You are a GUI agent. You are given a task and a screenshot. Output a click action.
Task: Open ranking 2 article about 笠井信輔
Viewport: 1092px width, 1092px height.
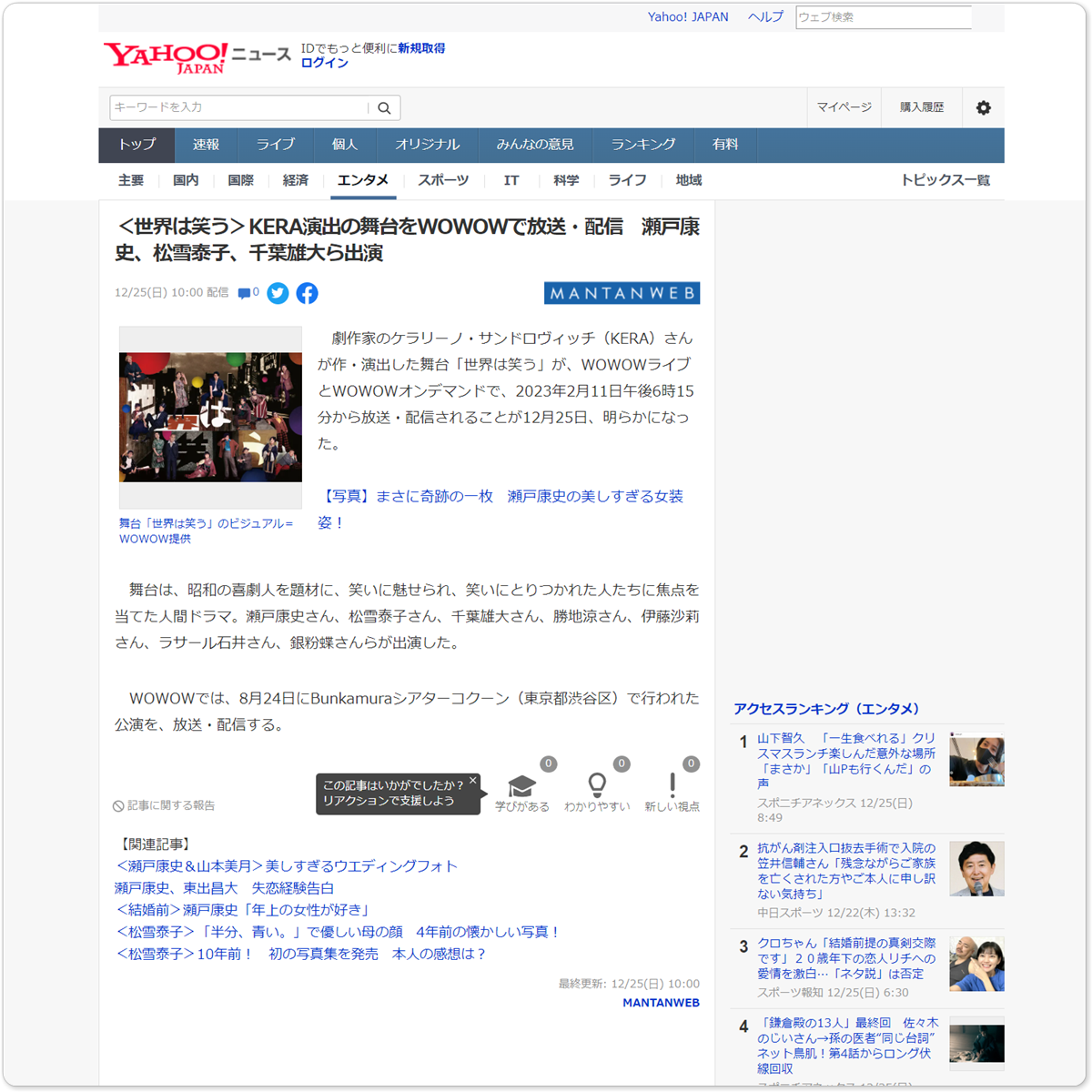coord(846,871)
